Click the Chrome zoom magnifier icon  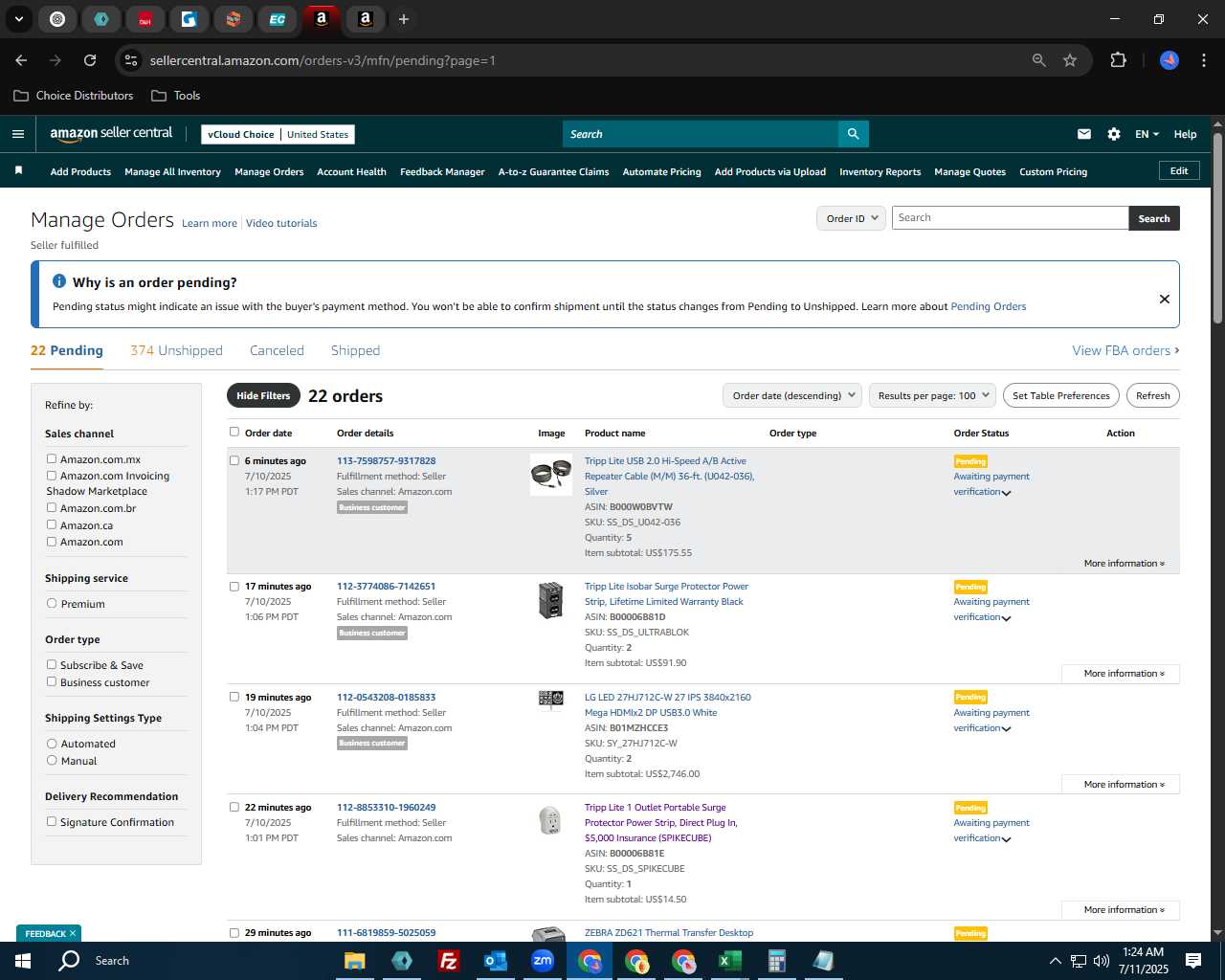[x=1039, y=60]
